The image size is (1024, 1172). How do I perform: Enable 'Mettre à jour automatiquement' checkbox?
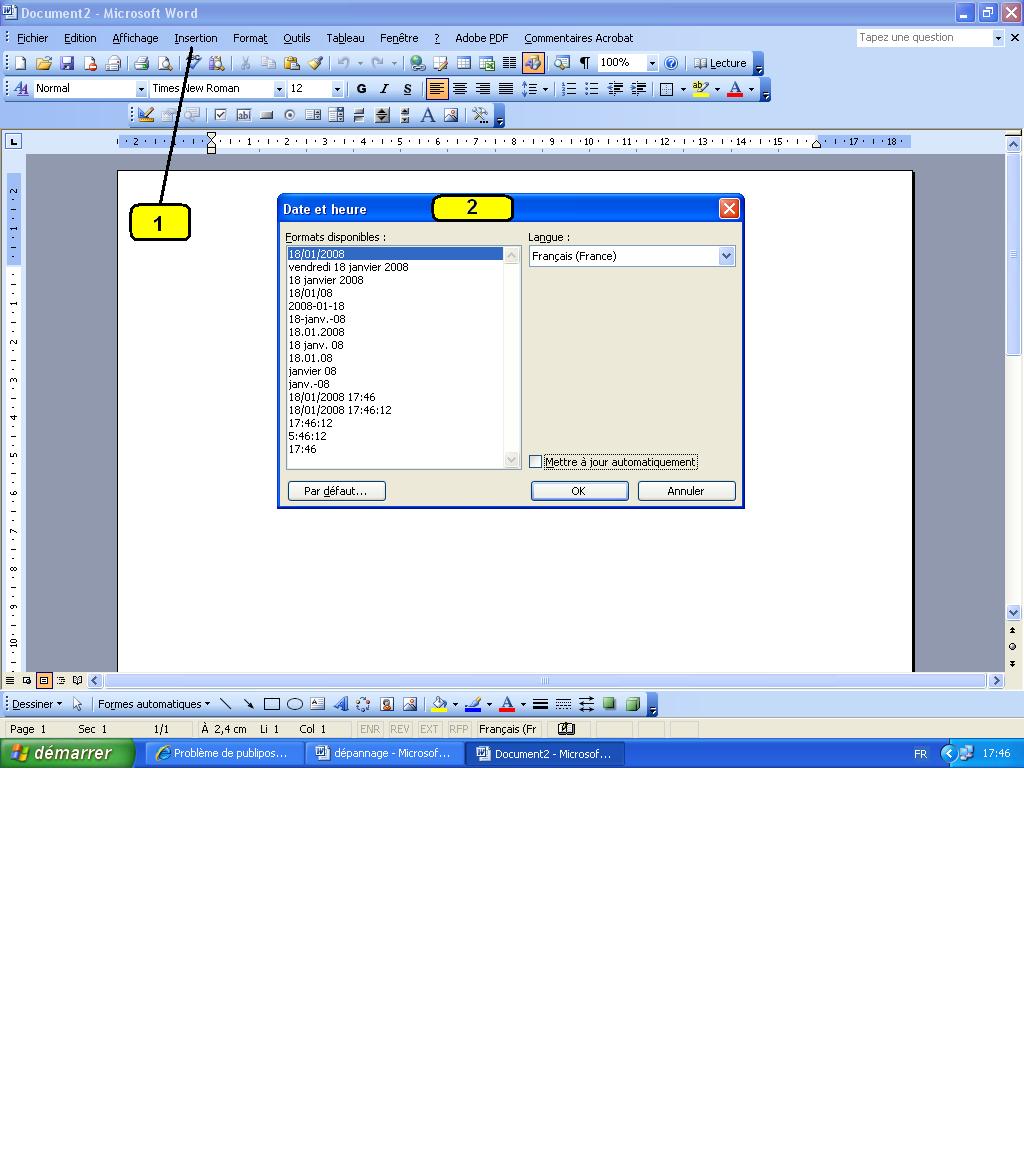click(x=536, y=462)
